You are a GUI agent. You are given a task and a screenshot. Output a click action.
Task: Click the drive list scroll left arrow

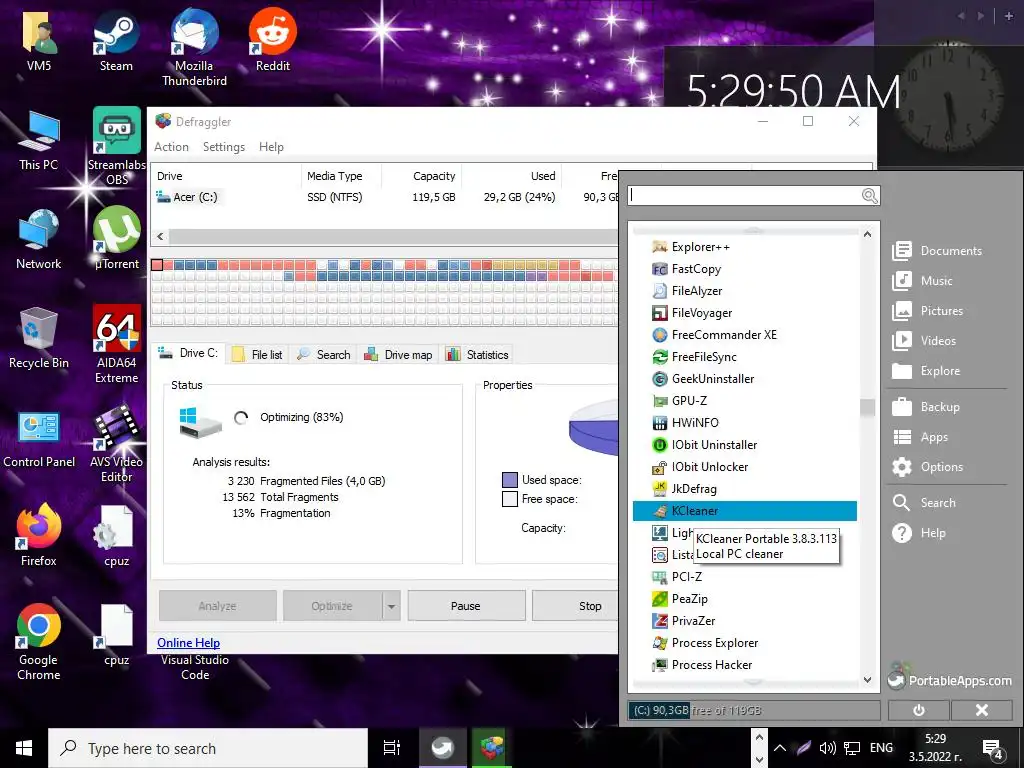[160, 236]
